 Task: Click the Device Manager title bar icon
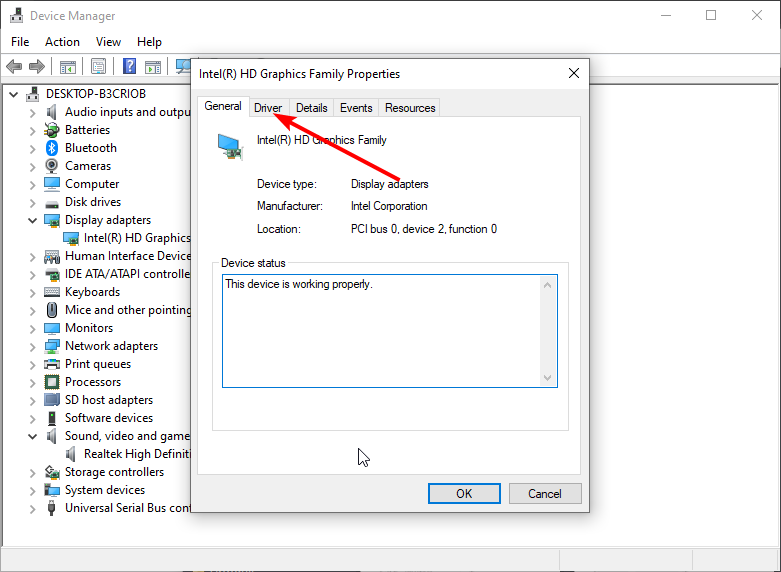pos(16,15)
